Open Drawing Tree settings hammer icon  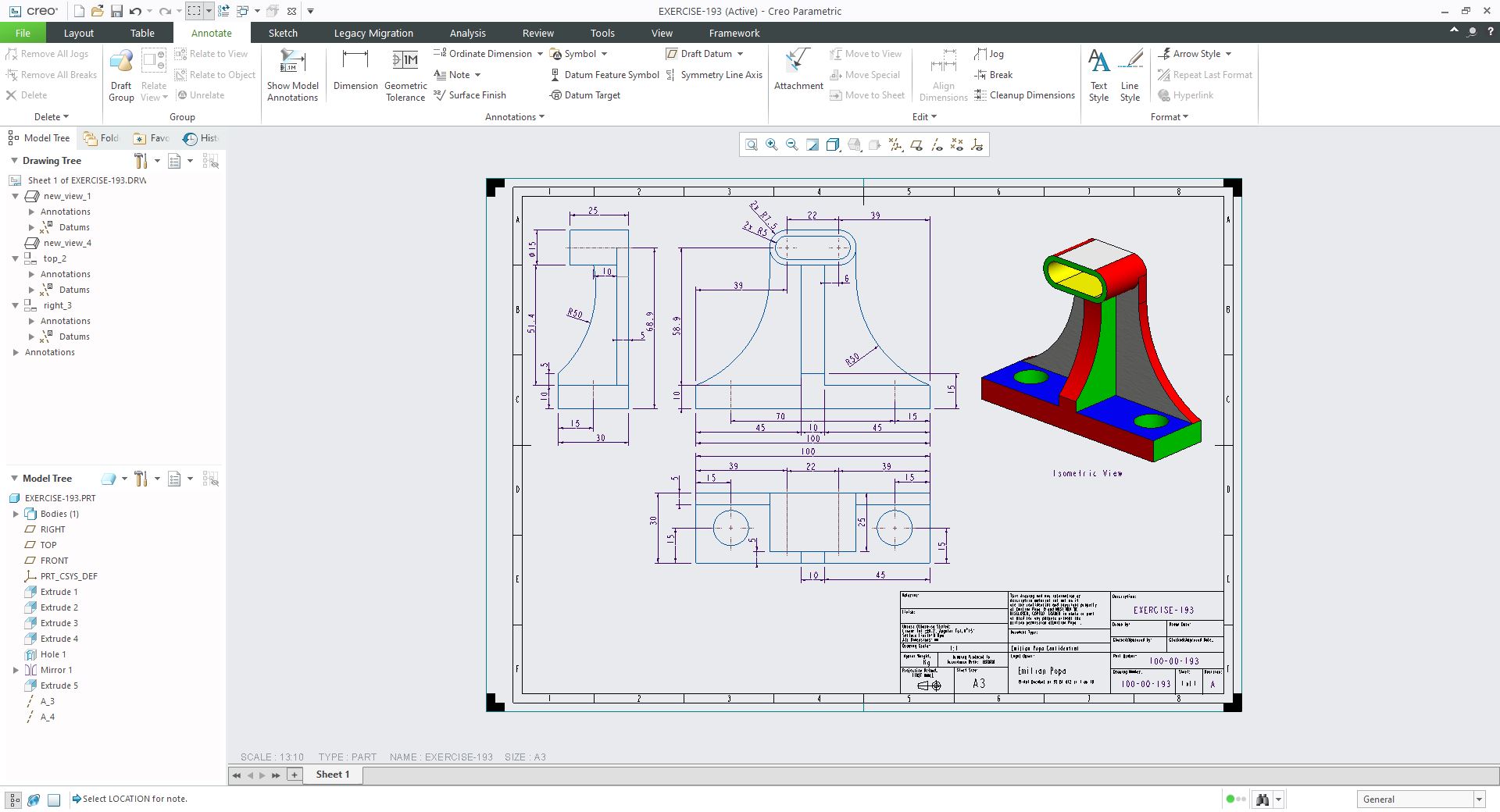[141, 161]
